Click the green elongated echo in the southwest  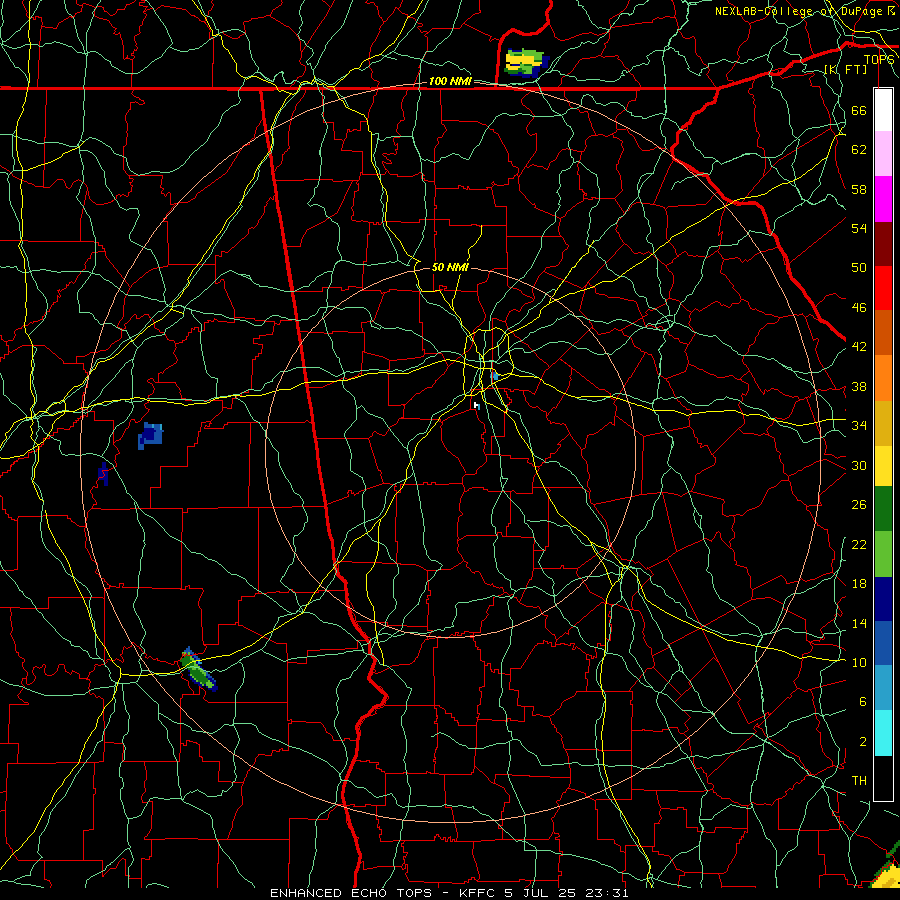tap(198, 670)
